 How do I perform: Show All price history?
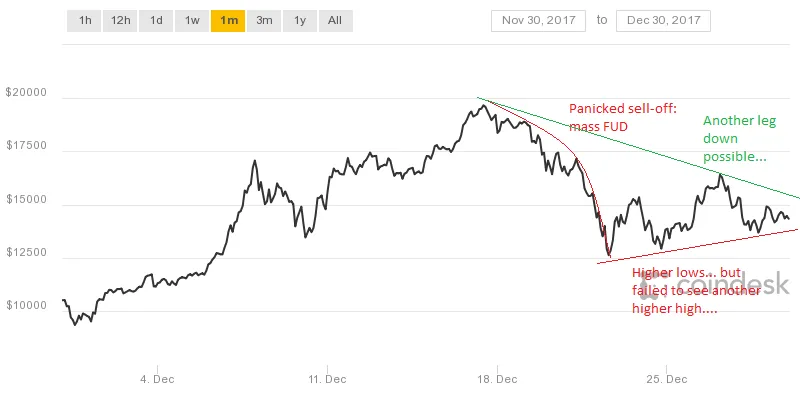335,21
